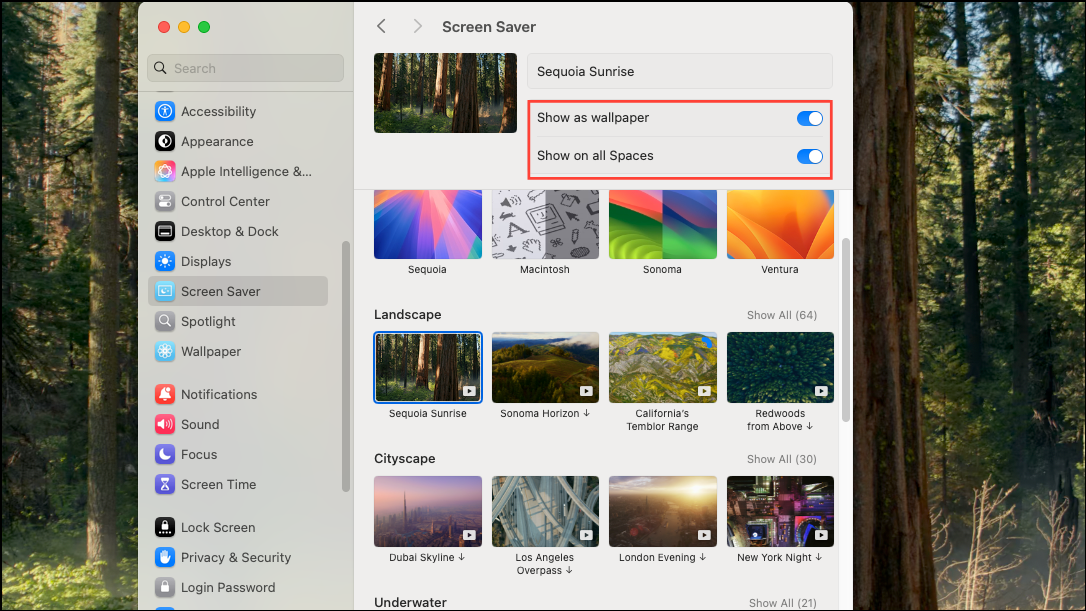Click the large Sequoia Sunrise preview image
Image resolution: width=1086 pixels, height=611 pixels.
click(445, 93)
